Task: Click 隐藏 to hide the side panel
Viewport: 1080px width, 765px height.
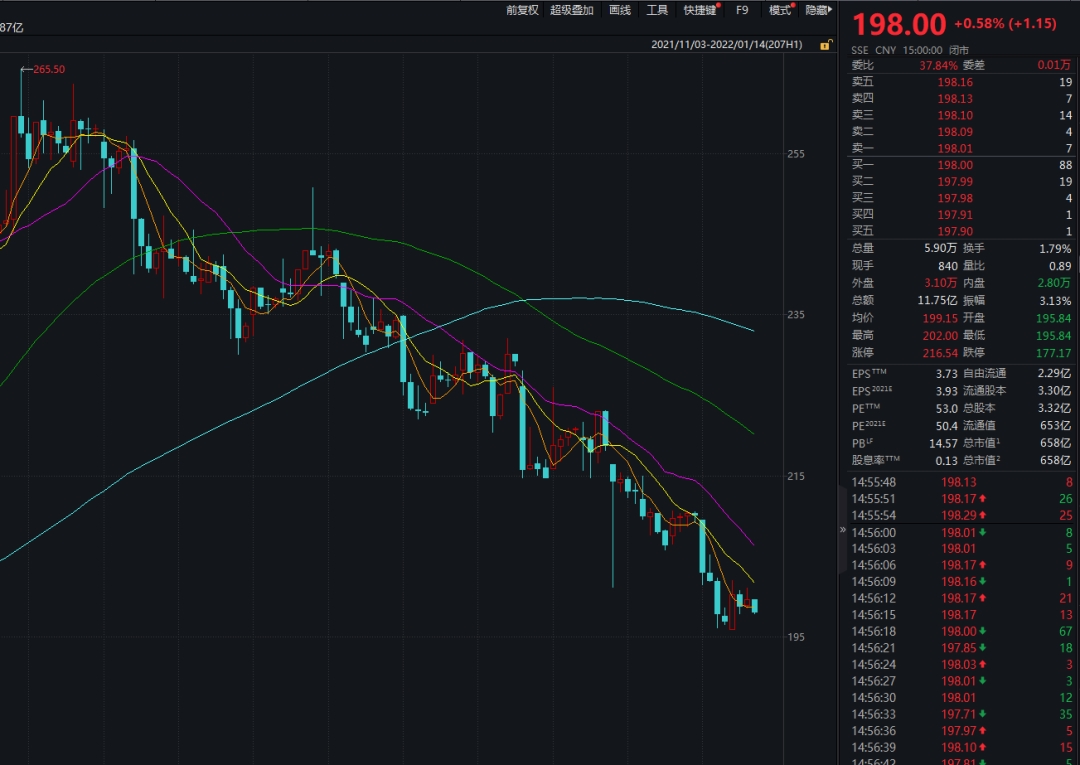Action: 818,10
